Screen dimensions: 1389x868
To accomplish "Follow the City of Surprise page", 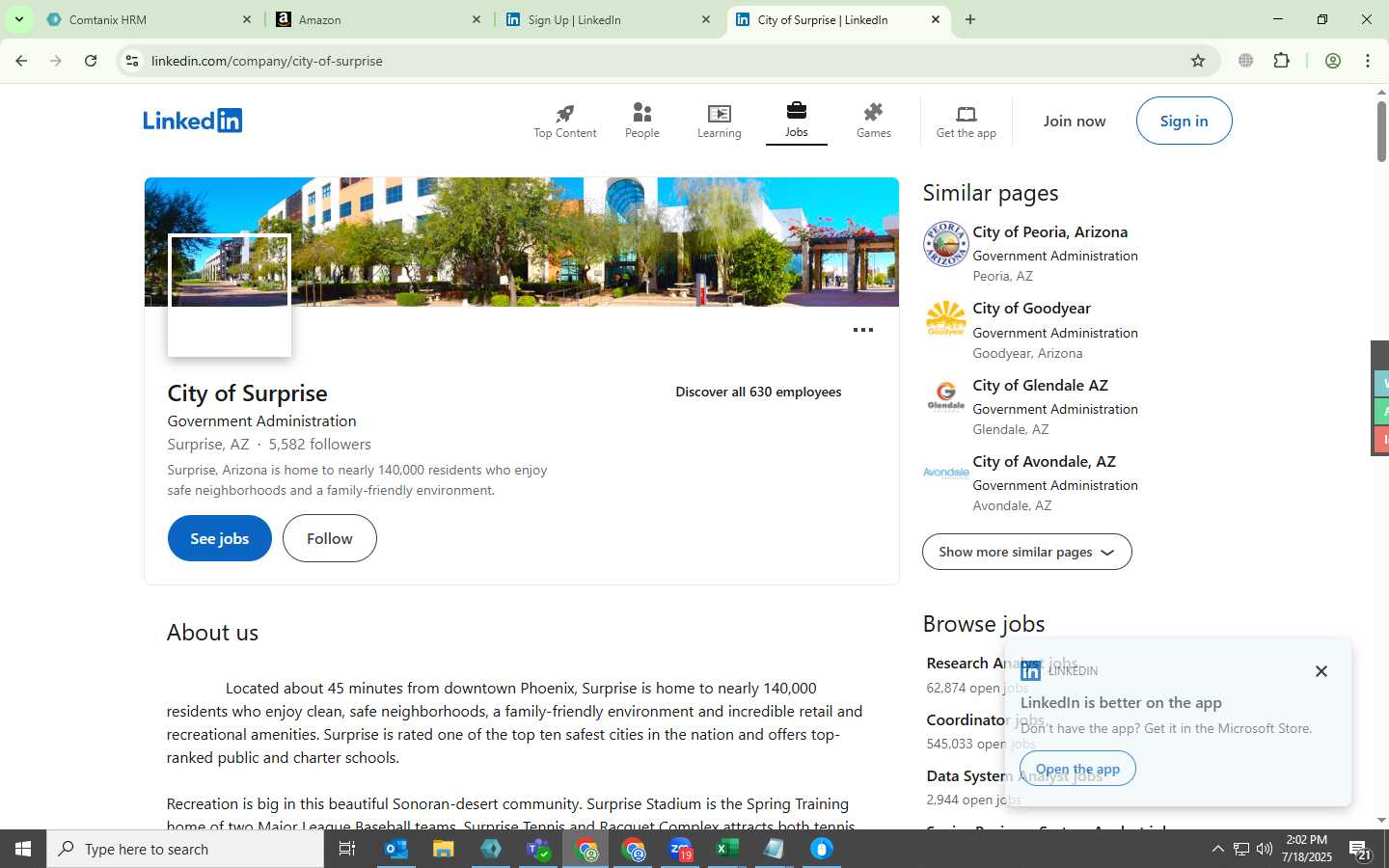I will tap(330, 538).
